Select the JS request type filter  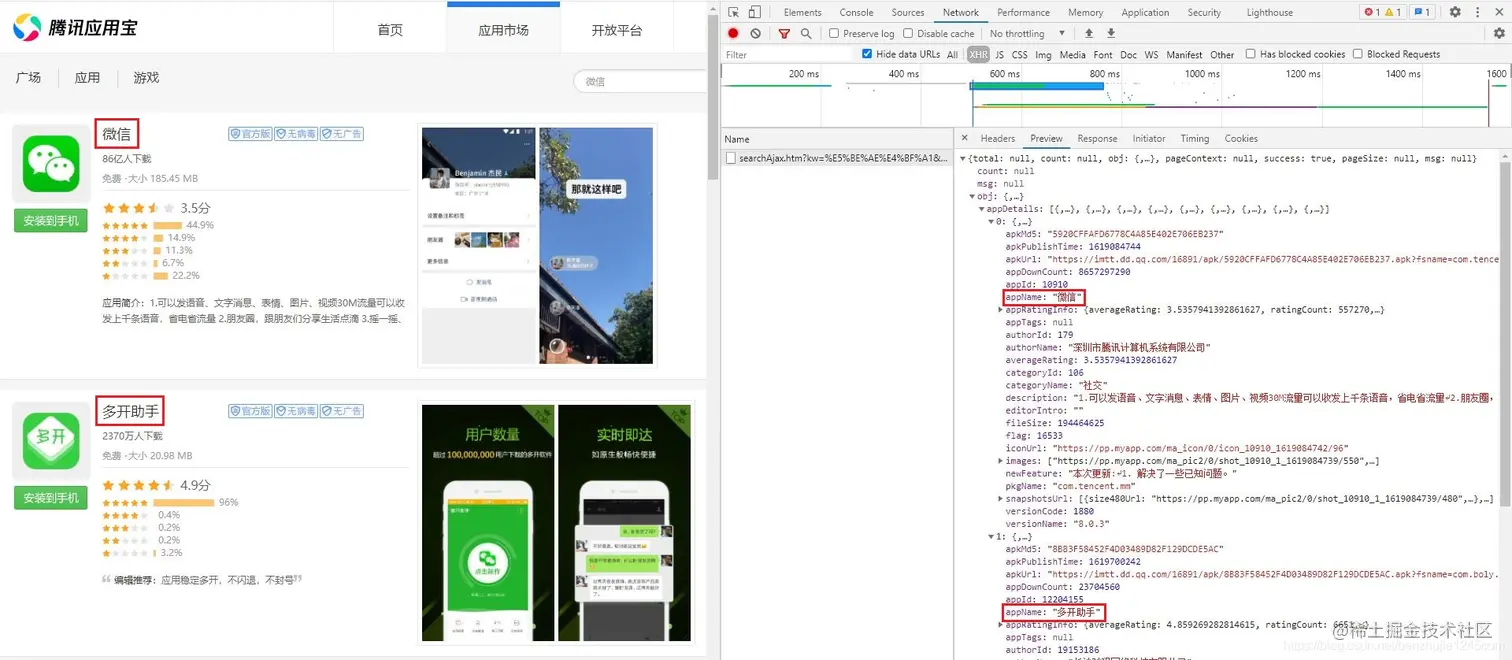(999, 54)
